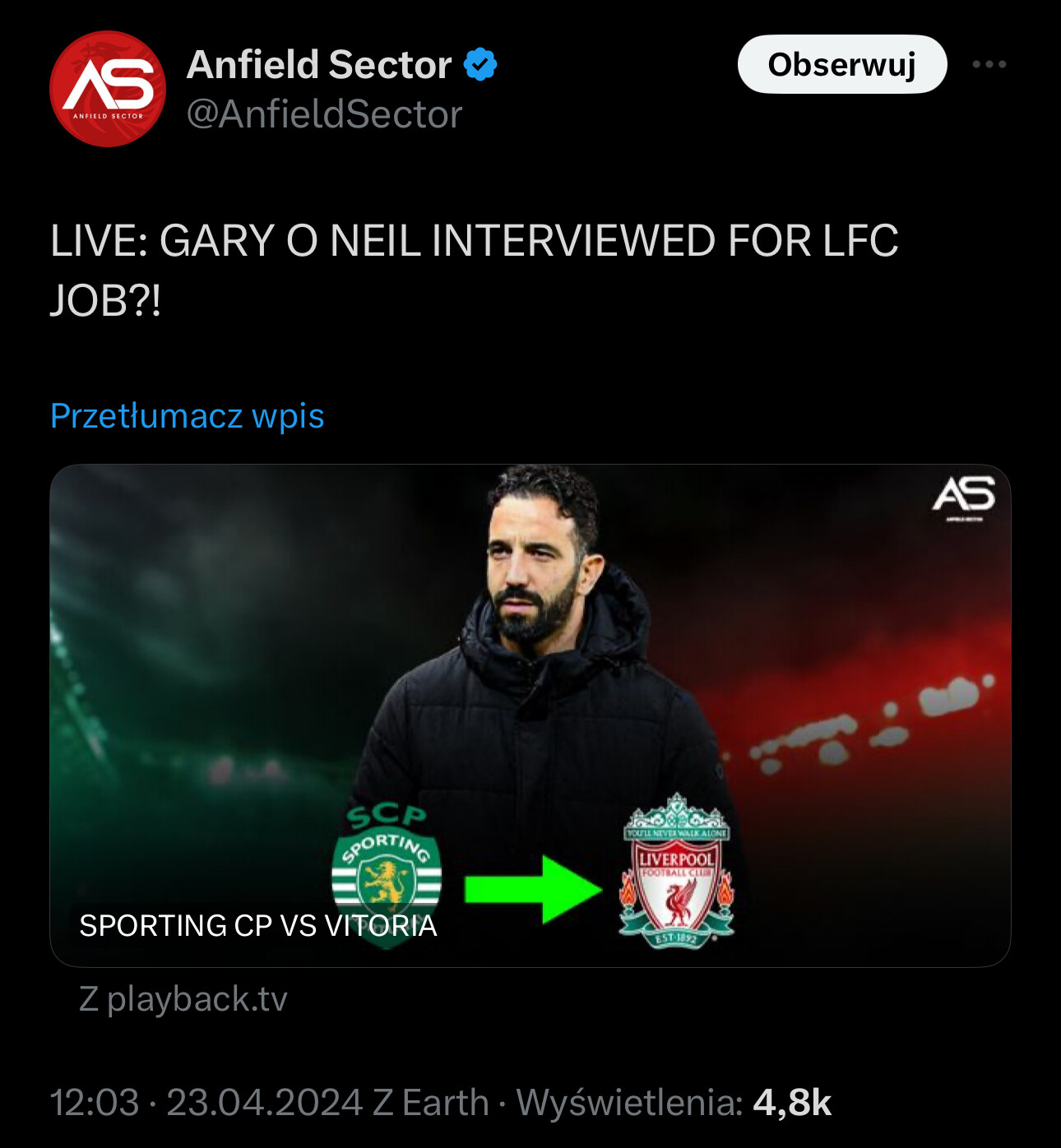
Task: Open the Wyświetlenia 4,8k view count
Action: (674, 1103)
